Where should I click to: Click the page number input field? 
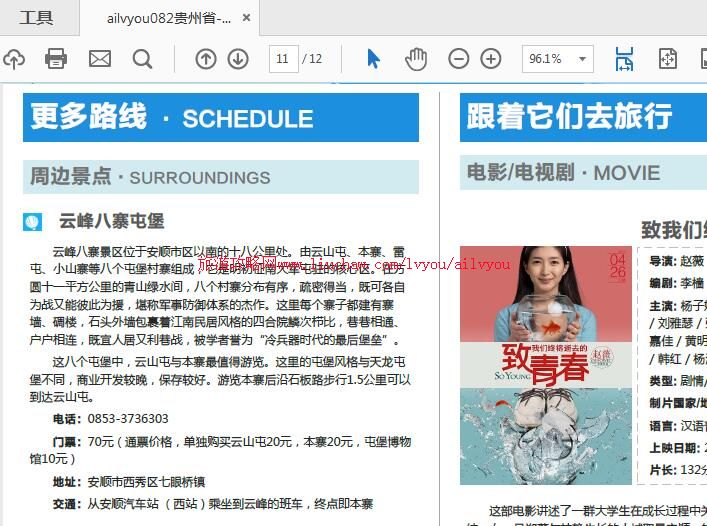coord(283,59)
